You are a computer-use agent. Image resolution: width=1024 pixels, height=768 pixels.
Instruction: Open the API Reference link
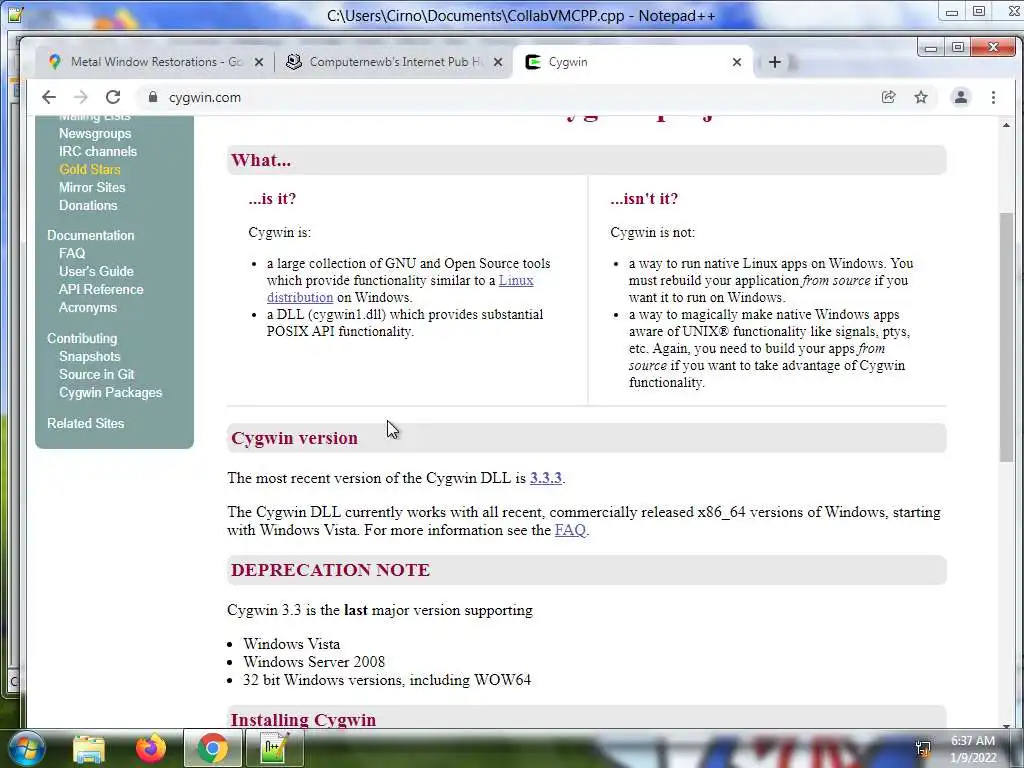101,289
